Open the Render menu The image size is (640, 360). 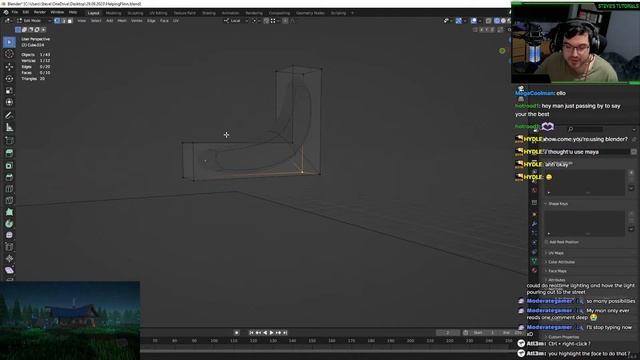point(40,13)
